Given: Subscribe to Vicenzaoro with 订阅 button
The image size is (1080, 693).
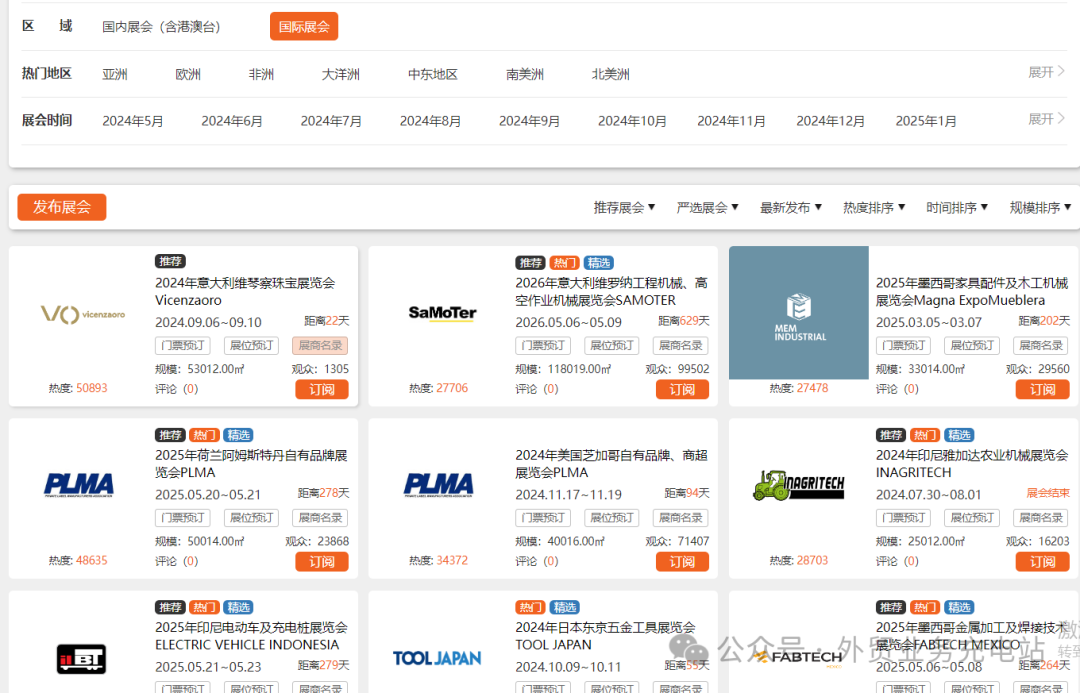Looking at the screenshot, I should coord(322,389).
